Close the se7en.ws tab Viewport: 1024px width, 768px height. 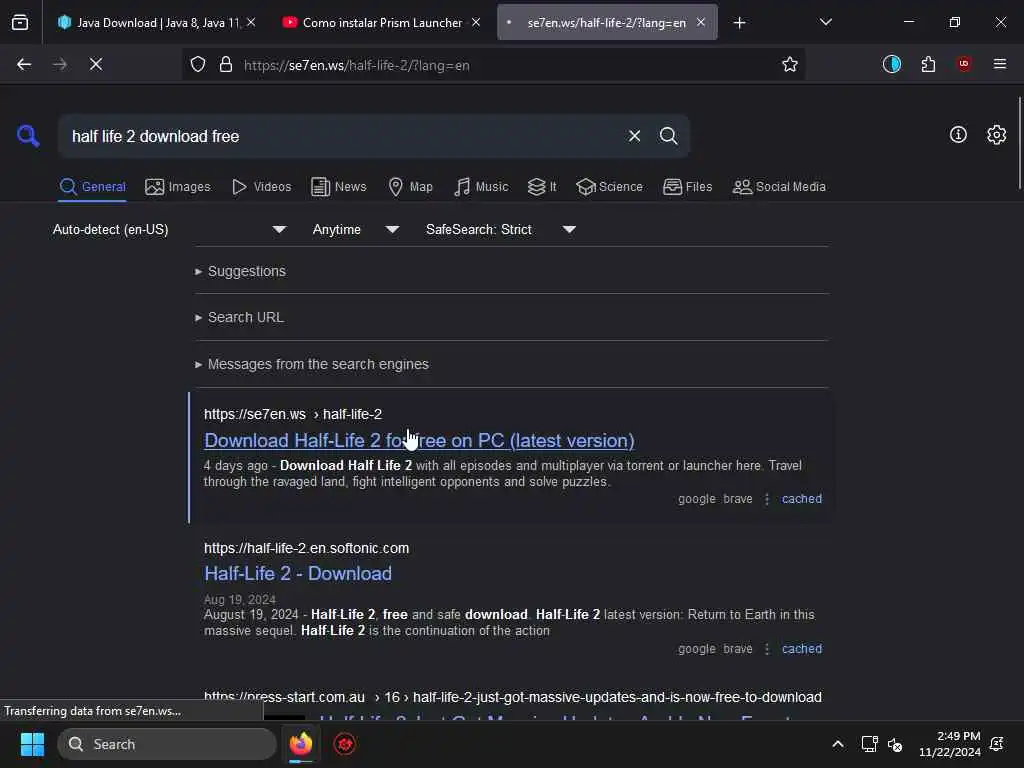[x=701, y=23]
